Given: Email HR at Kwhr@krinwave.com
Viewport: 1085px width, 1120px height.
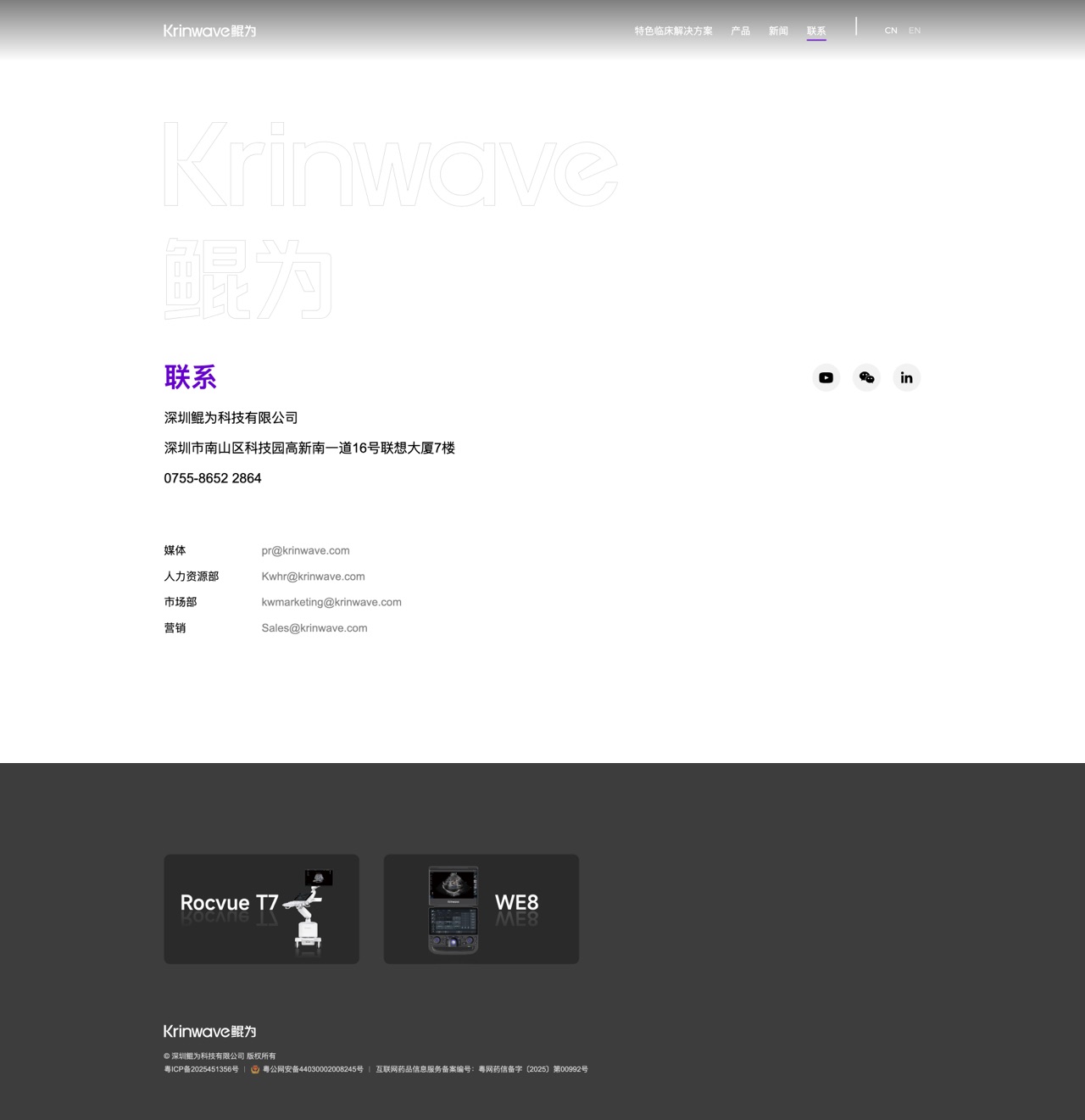Looking at the screenshot, I should click(313, 577).
